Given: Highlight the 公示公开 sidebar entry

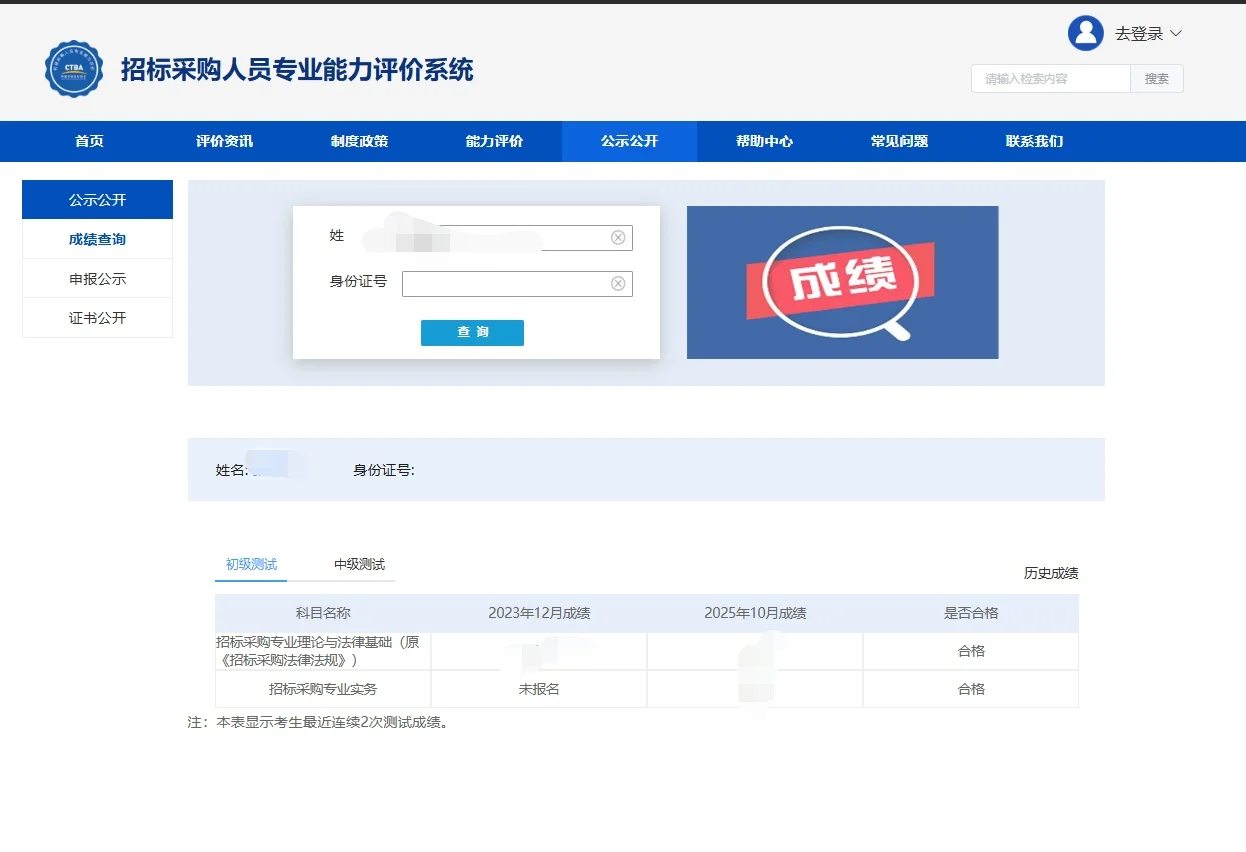Looking at the screenshot, I should click(97, 199).
